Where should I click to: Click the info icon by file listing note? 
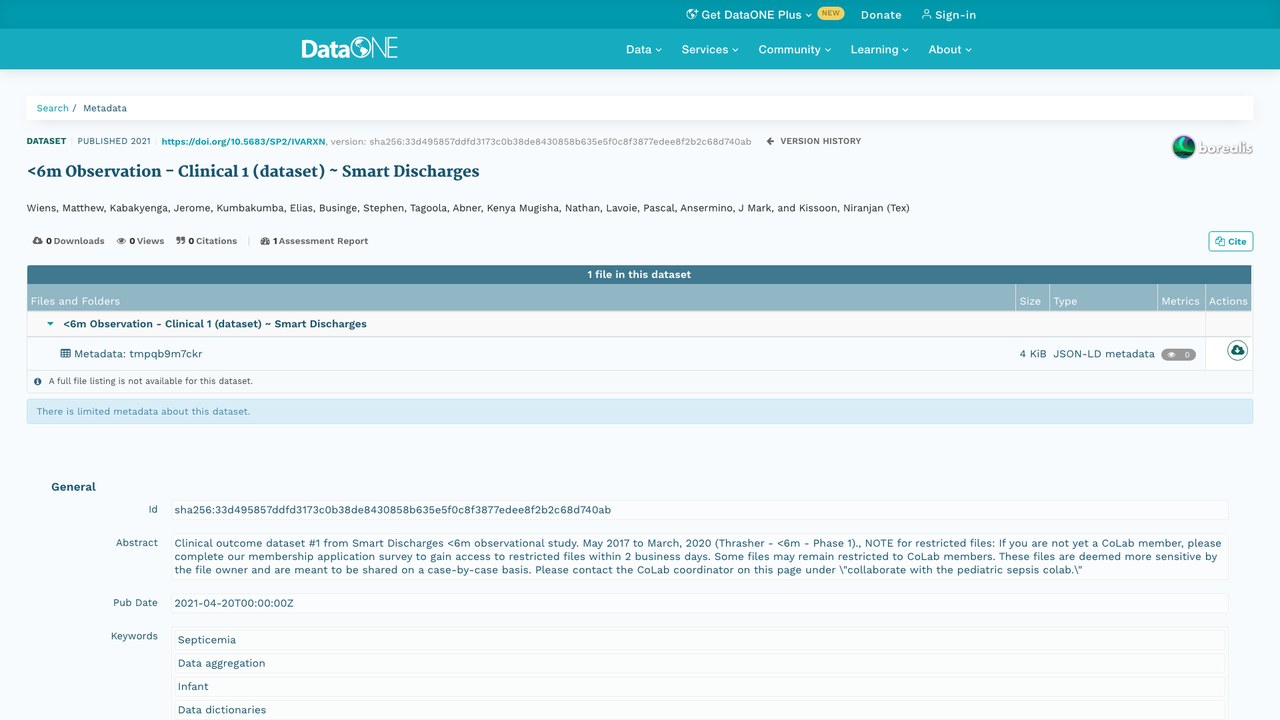(x=38, y=381)
